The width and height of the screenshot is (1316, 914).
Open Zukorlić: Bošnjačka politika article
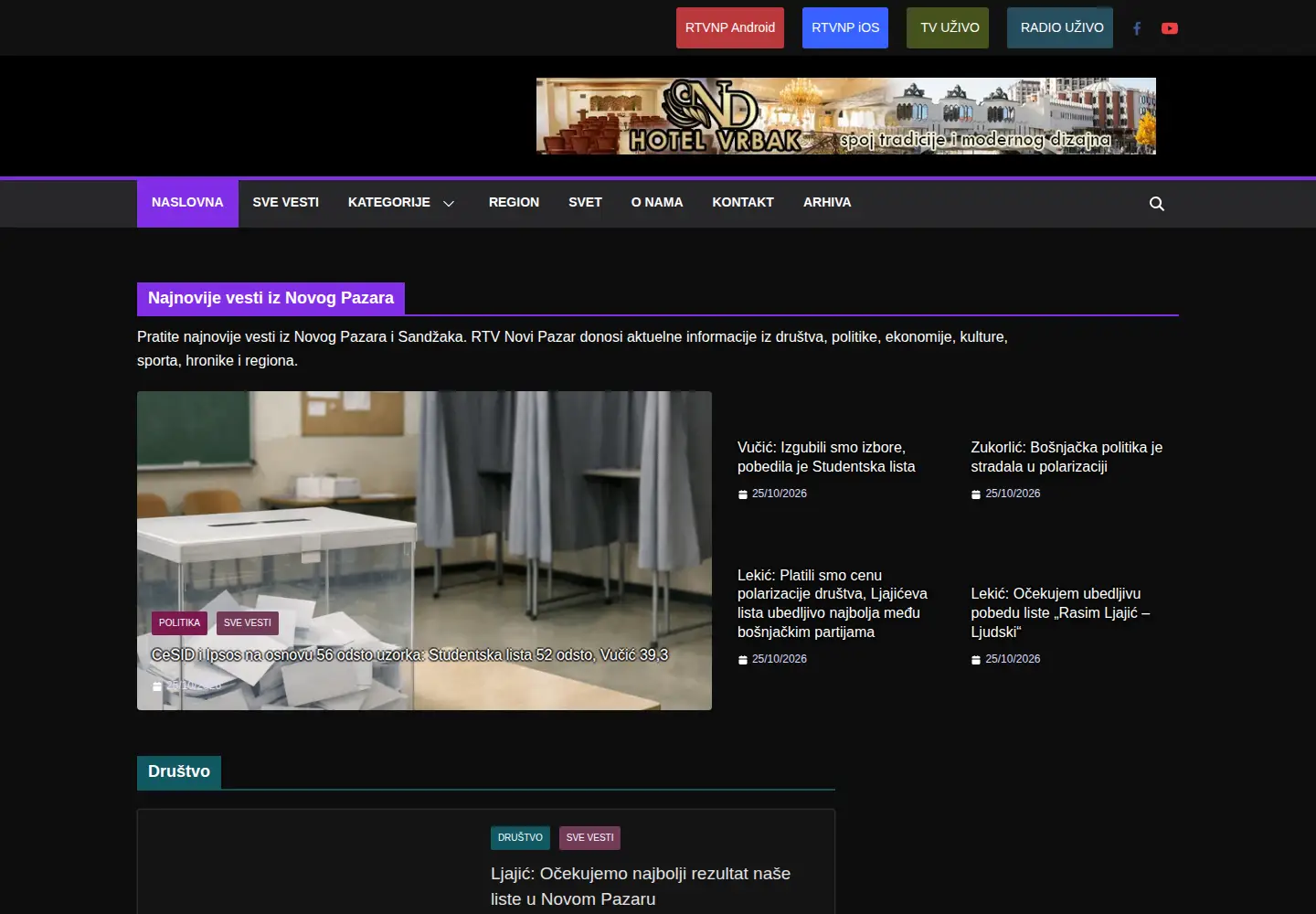coord(1067,457)
